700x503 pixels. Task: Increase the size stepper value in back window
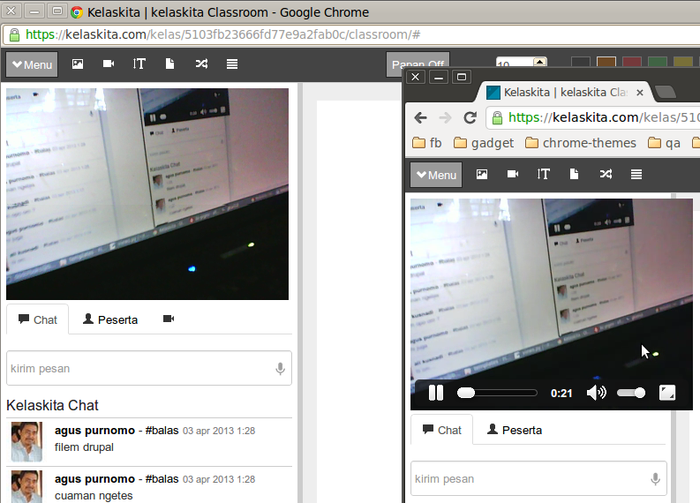point(540,61)
